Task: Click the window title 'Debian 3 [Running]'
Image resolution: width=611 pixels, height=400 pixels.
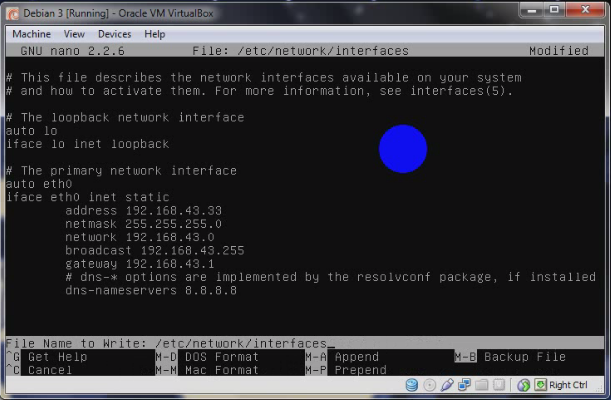Action: click(x=118, y=13)
